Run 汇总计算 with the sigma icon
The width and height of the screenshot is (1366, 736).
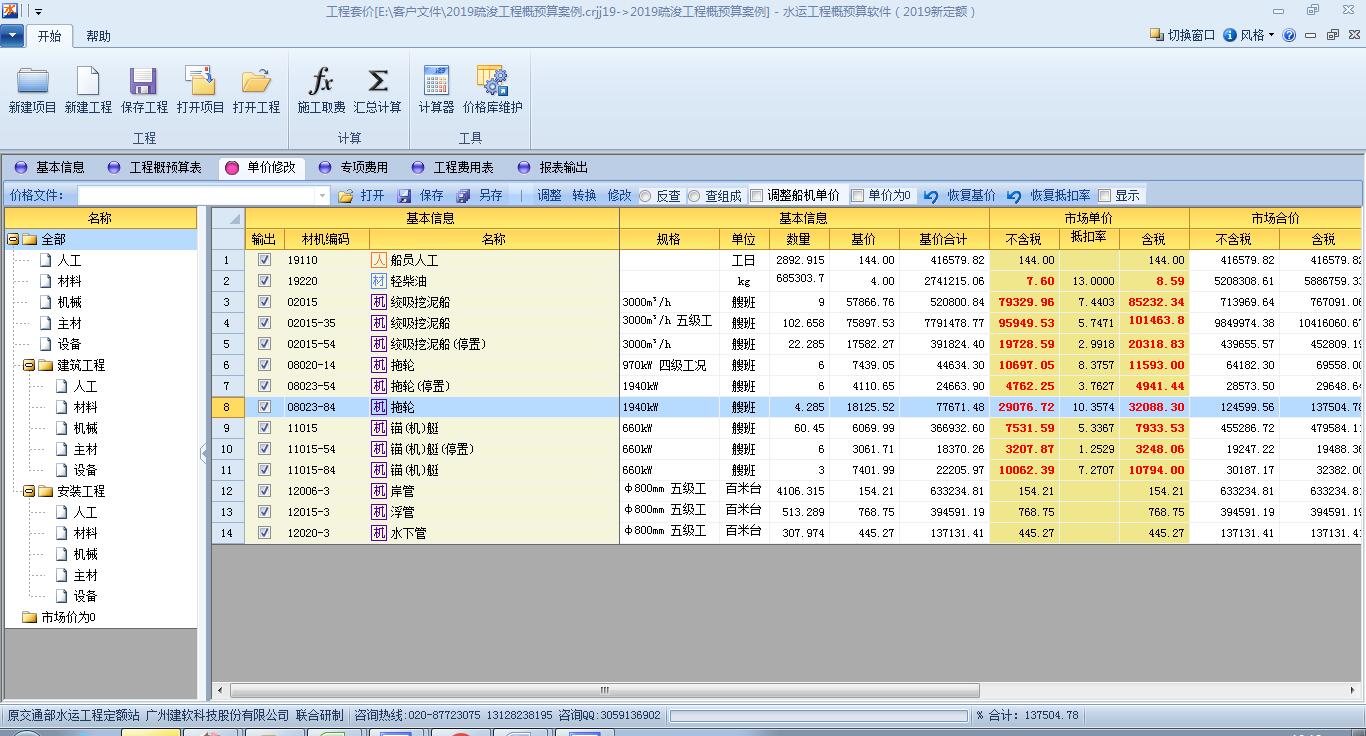click(x=377, y=80)
